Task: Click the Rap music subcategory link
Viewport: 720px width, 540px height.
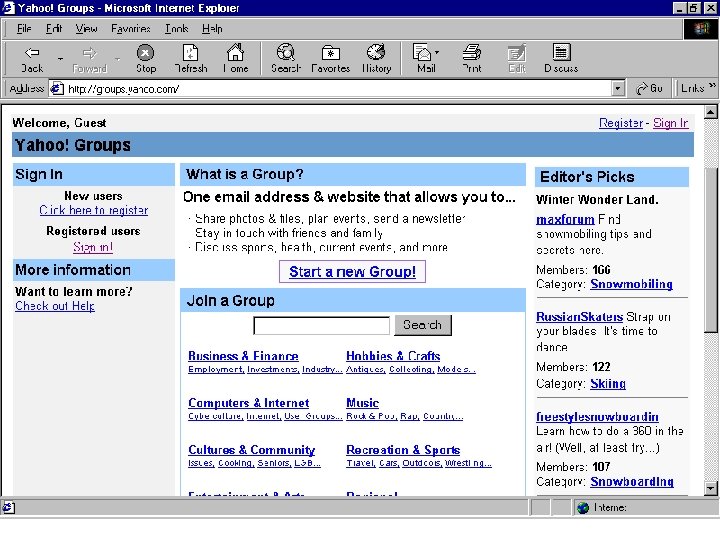Action: coord(409,416)
